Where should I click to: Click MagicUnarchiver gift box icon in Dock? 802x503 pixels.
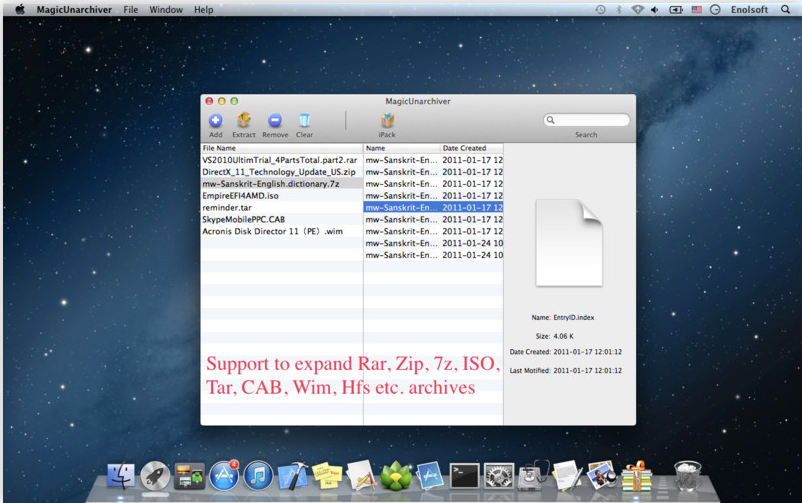(636, 476)
